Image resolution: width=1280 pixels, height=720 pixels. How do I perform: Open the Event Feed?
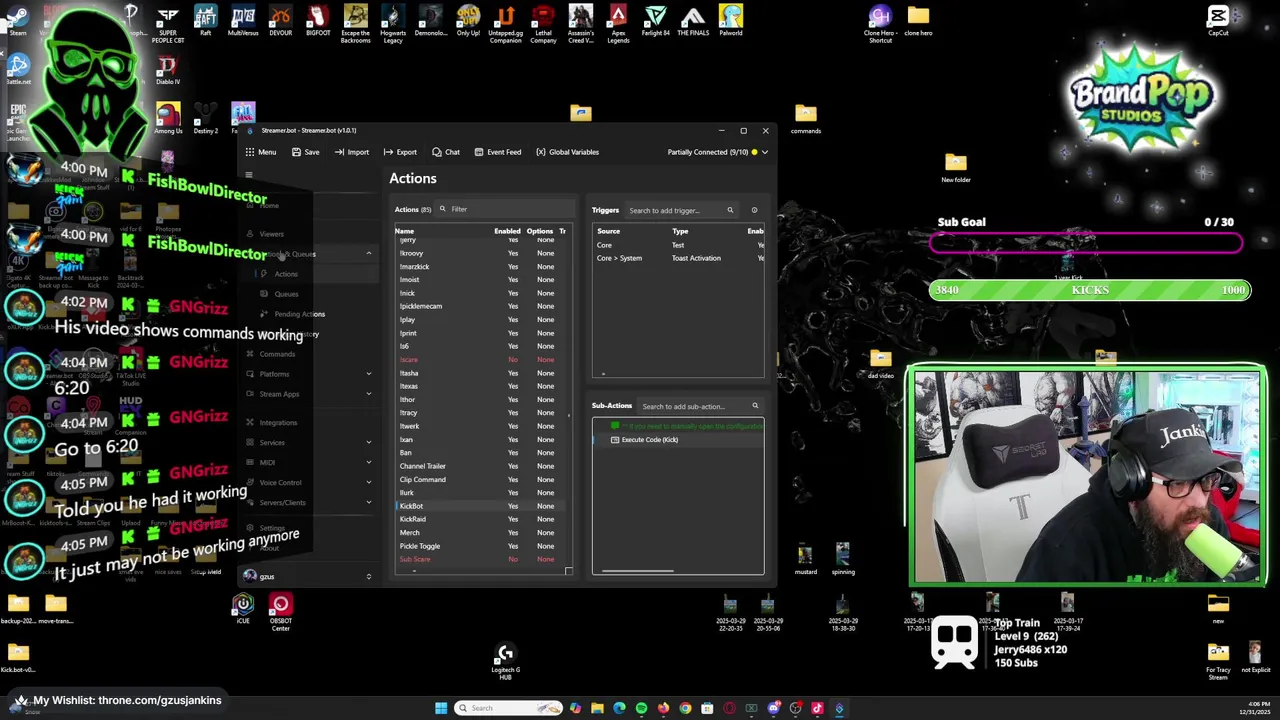point(497,152)
